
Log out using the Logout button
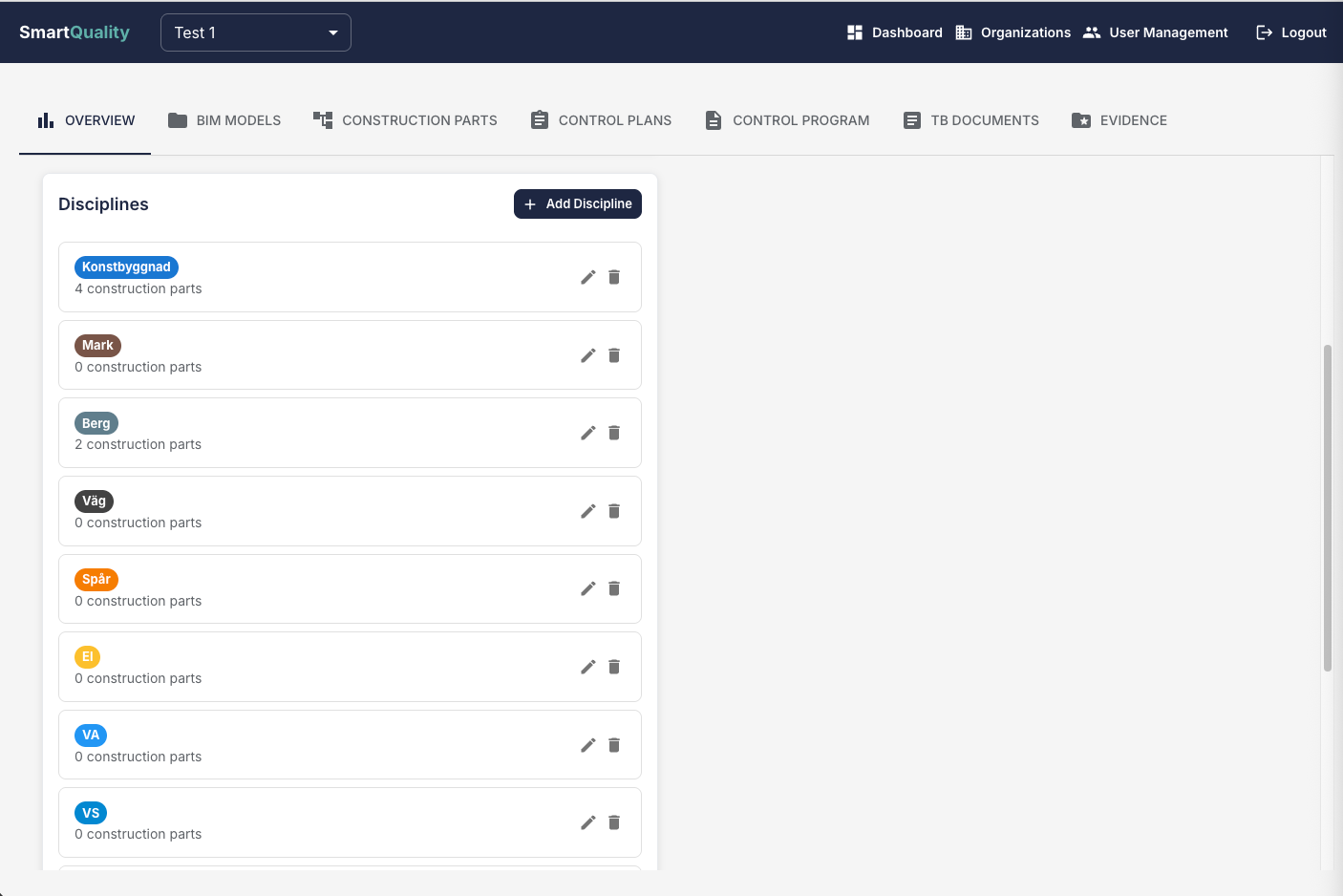coord(1291,32)
